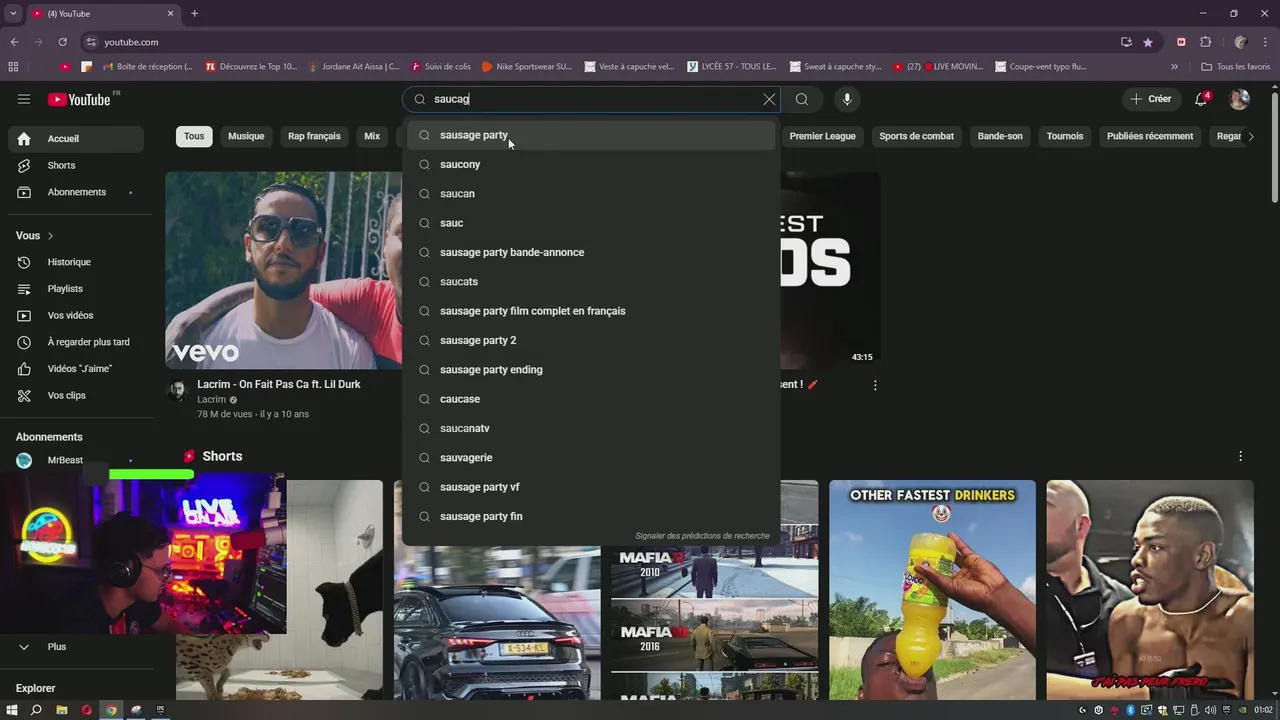This screenshot has width=1280, height=720.
Task: Click into the YouTube search field
Action: pos(590,99)
